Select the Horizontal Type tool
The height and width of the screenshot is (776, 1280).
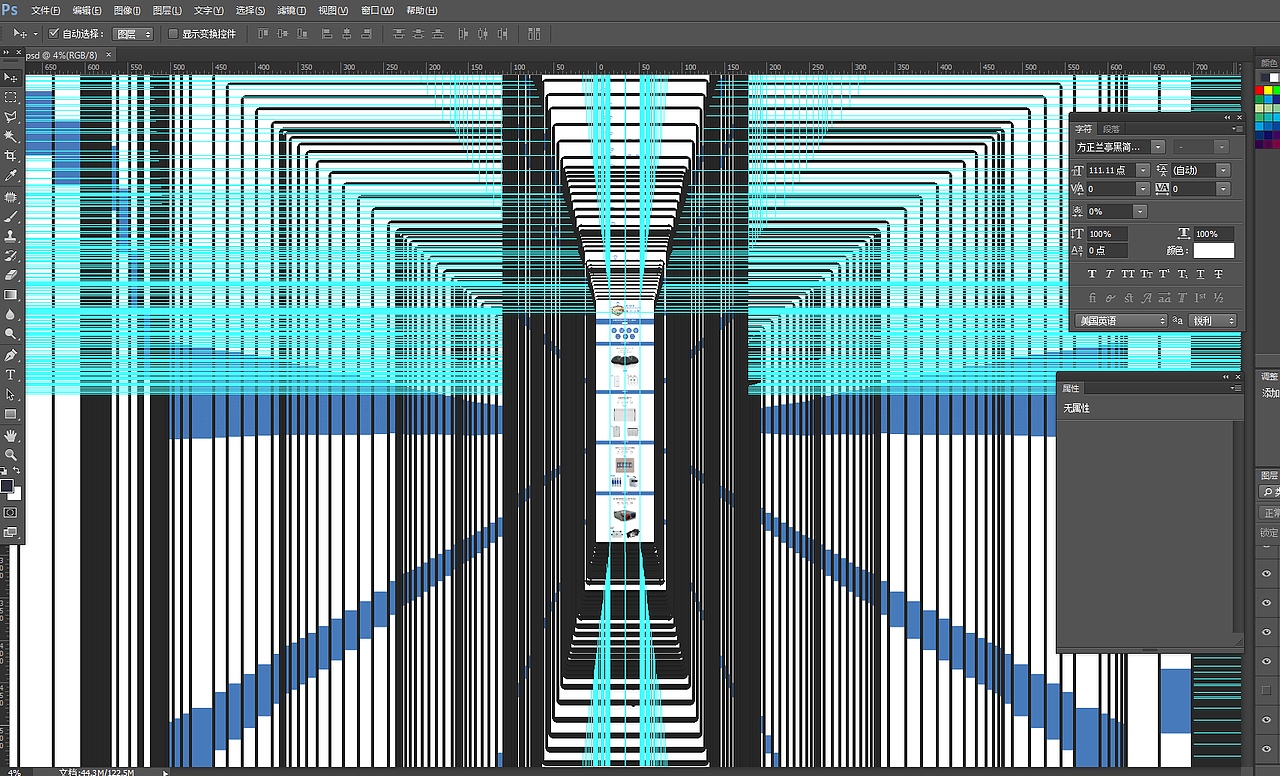click(11, 375)
